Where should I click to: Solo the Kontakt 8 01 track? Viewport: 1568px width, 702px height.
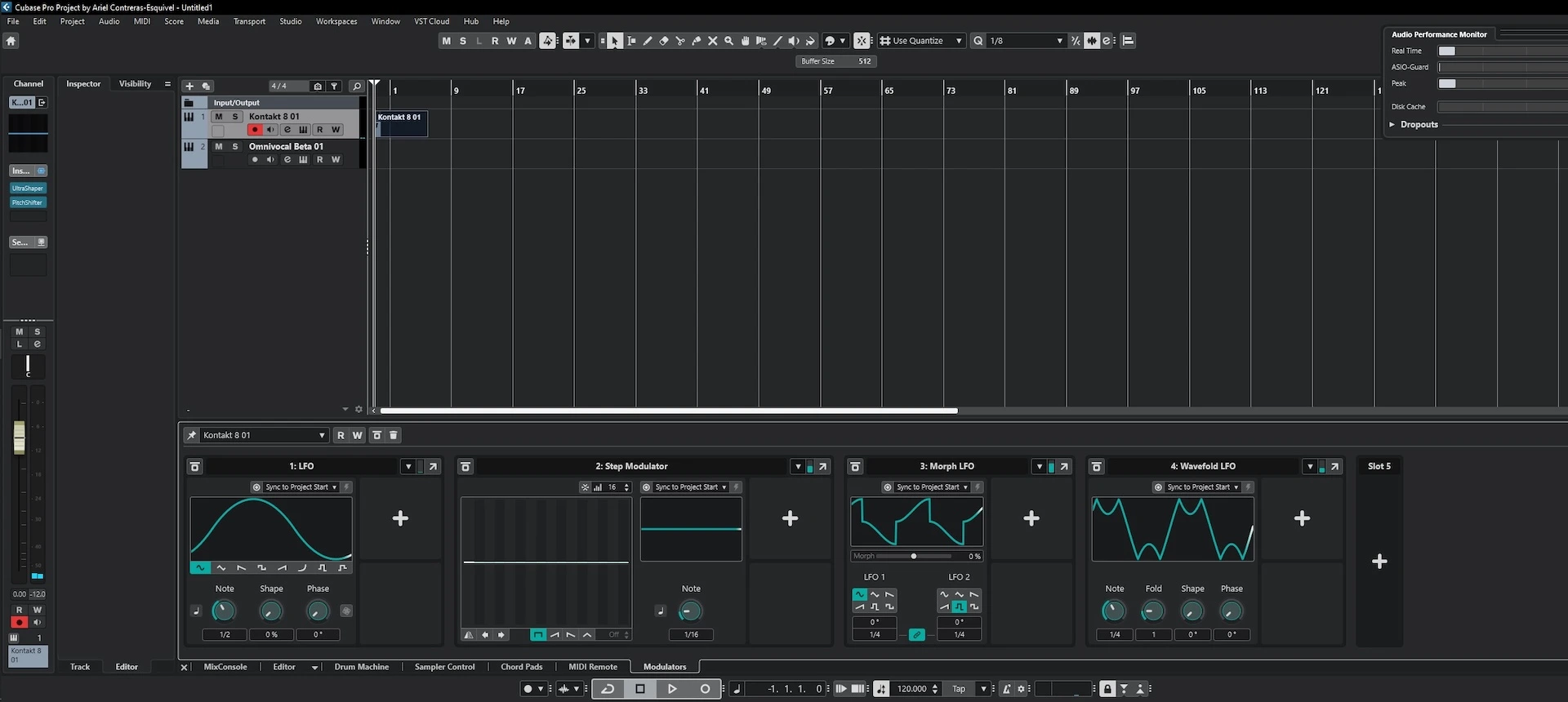[x=235, y=117]
